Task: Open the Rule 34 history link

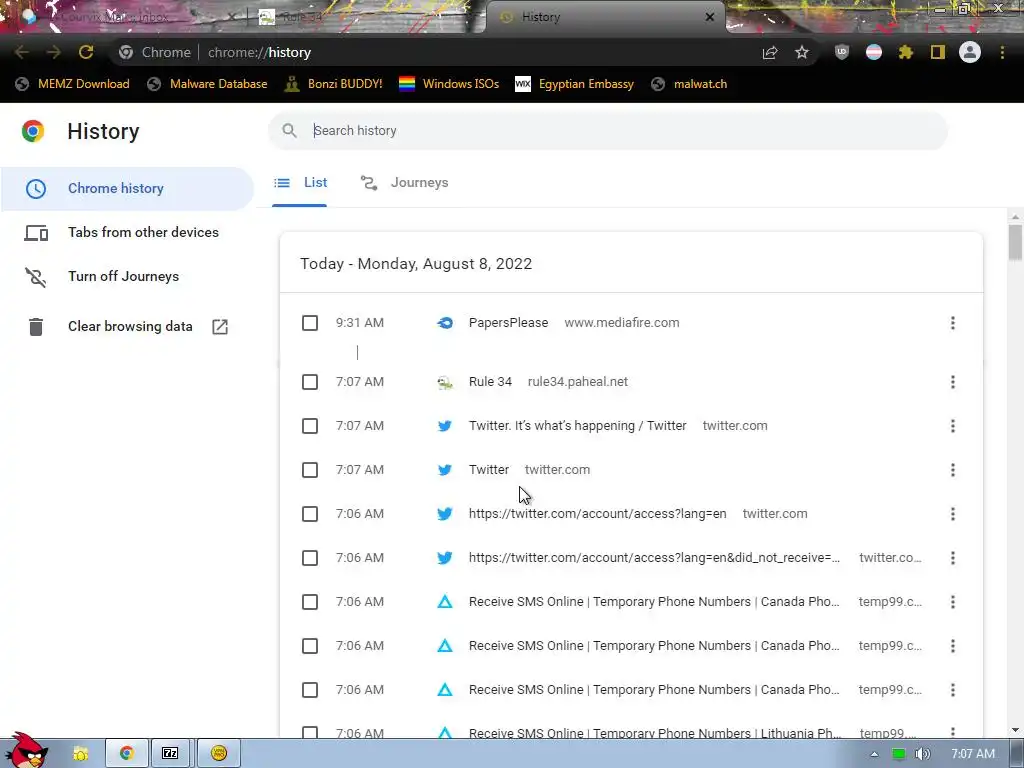Action: tap(490, 381)
